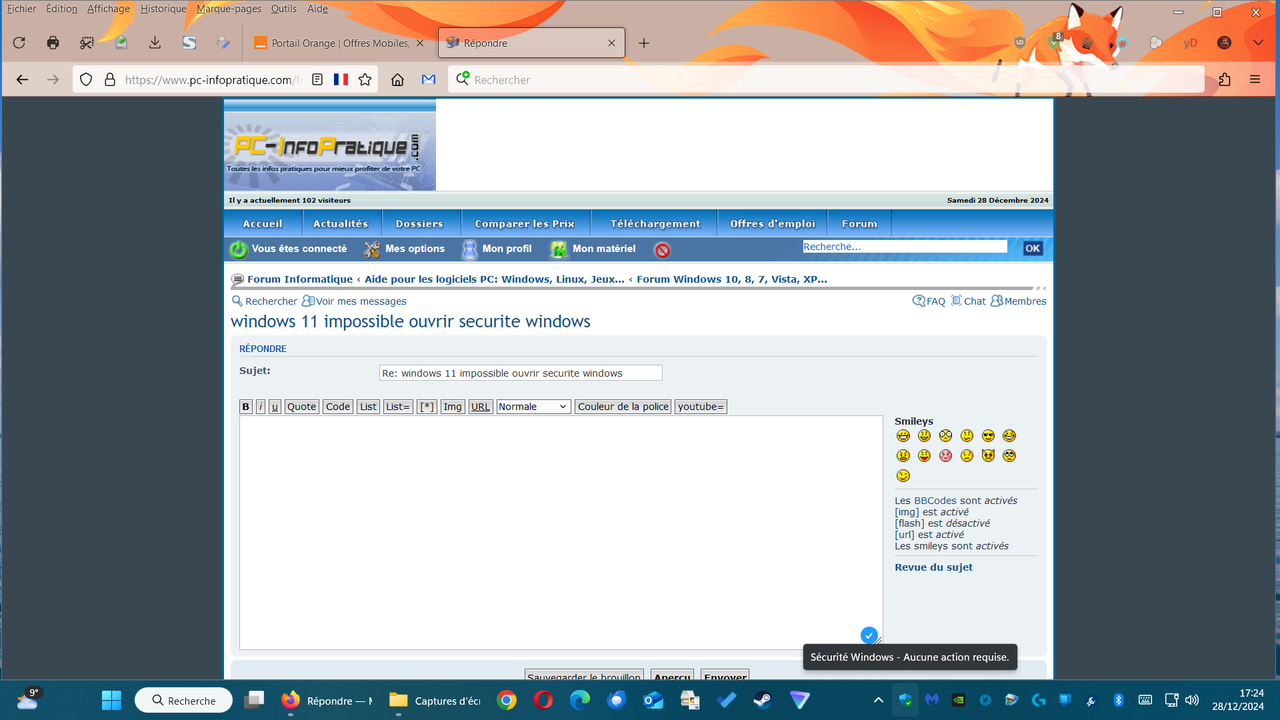
Task: Open the Gmail shortcut icon
Action: pyautogui.click(x=428, y=79)
